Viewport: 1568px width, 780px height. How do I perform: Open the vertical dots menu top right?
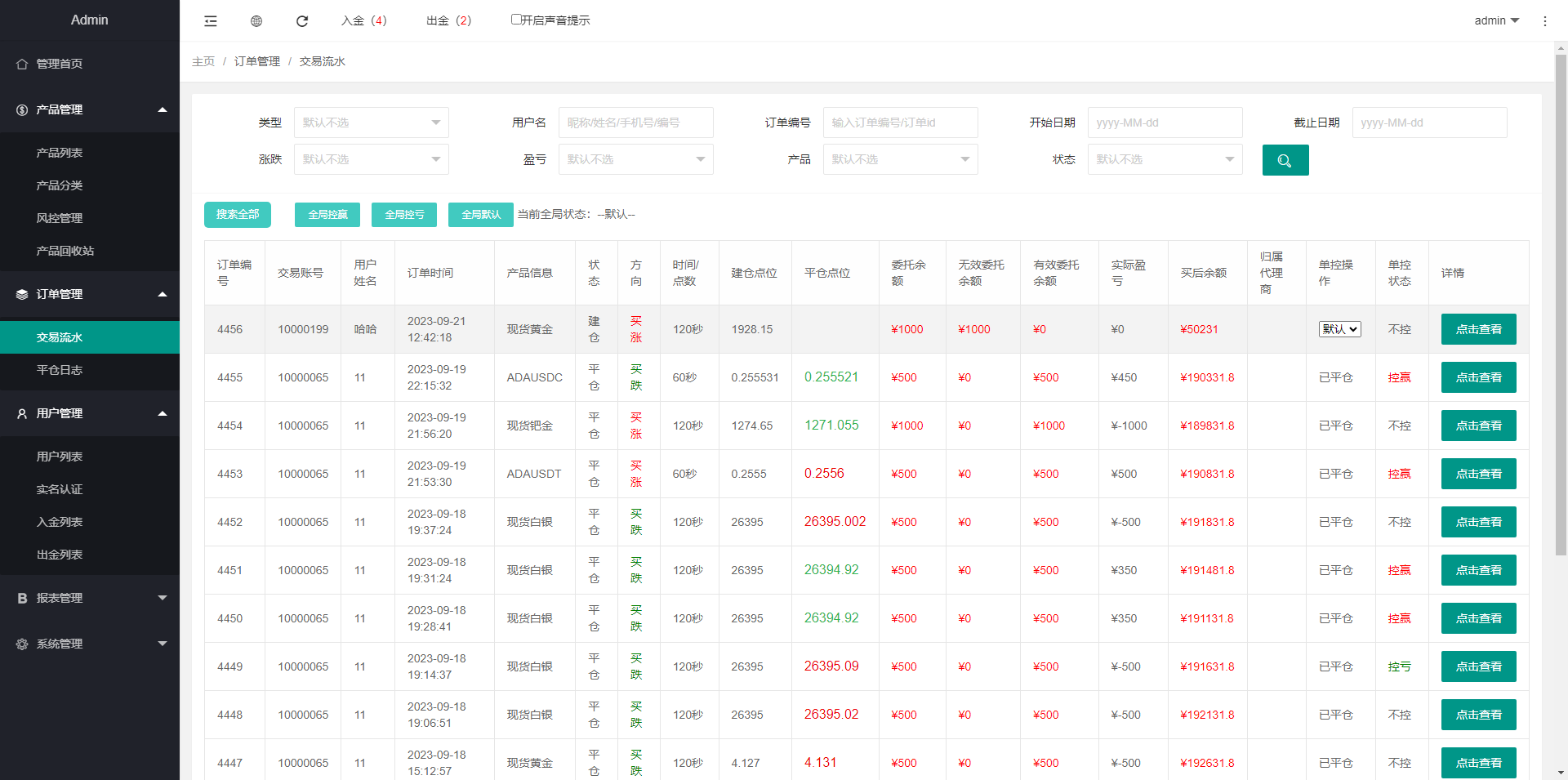point(1545,21)
